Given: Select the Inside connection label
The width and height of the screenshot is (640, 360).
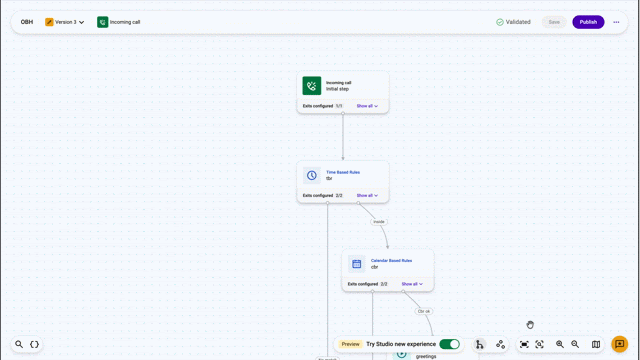Looking at the screenshot, I should coord(379,222).
